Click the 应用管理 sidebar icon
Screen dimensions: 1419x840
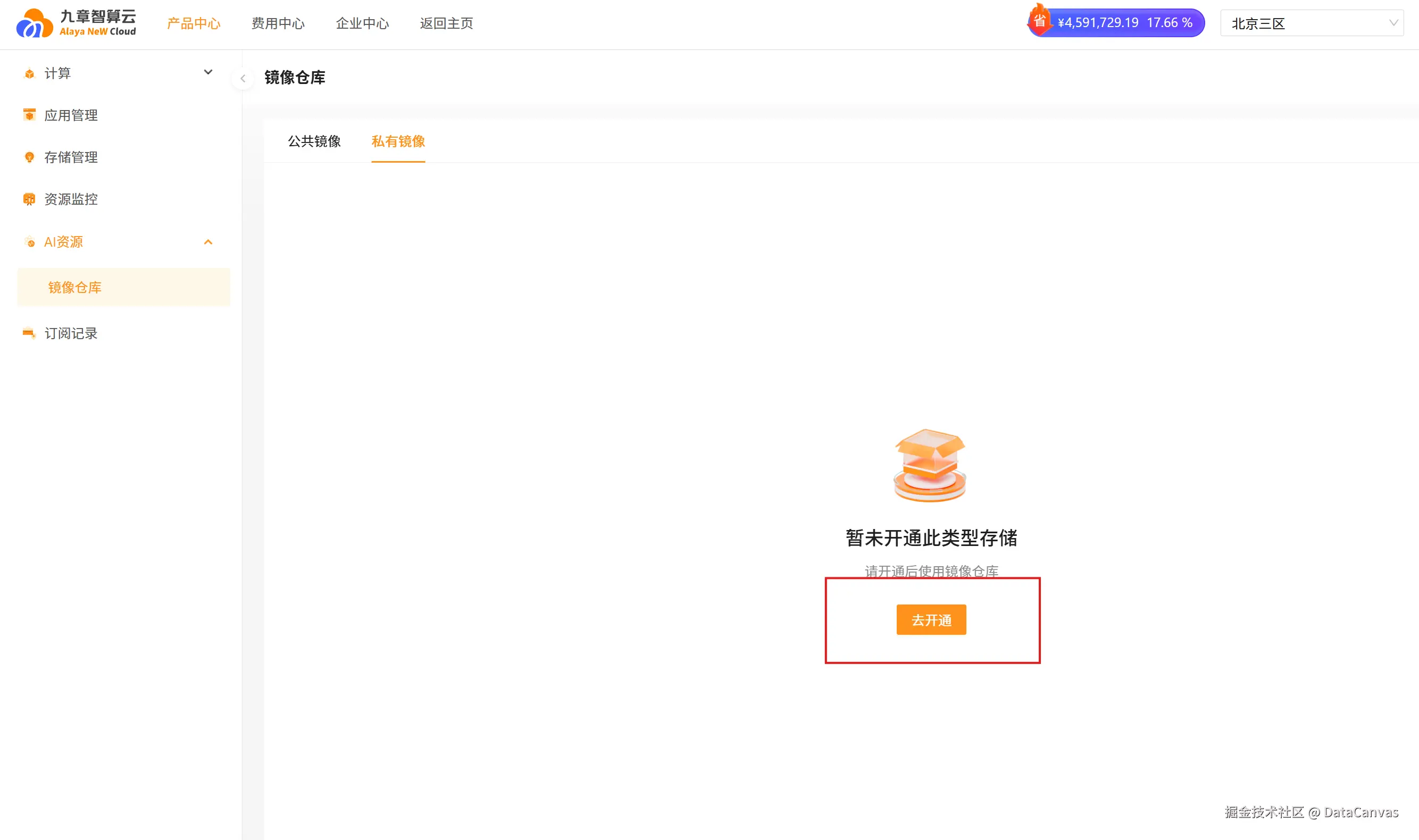29,115
